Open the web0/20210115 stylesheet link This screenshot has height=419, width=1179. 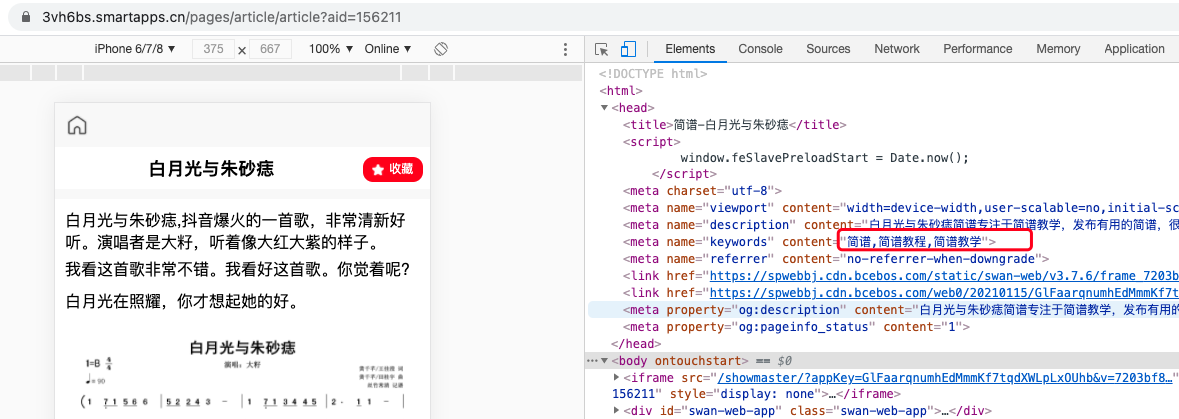[x=944, y=293]
